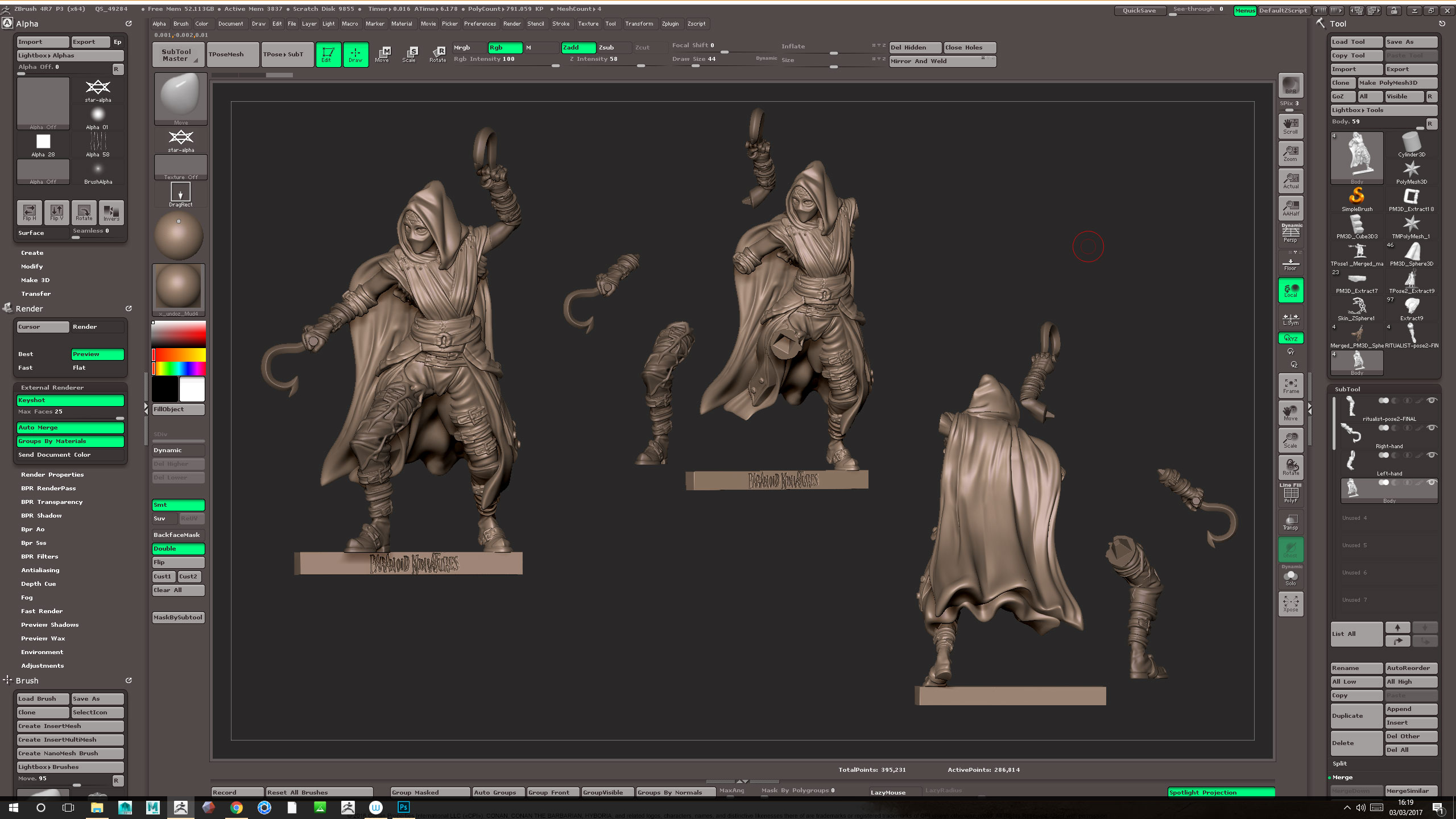Pick a hue in the color spectrum bar

tap(179, 369)
